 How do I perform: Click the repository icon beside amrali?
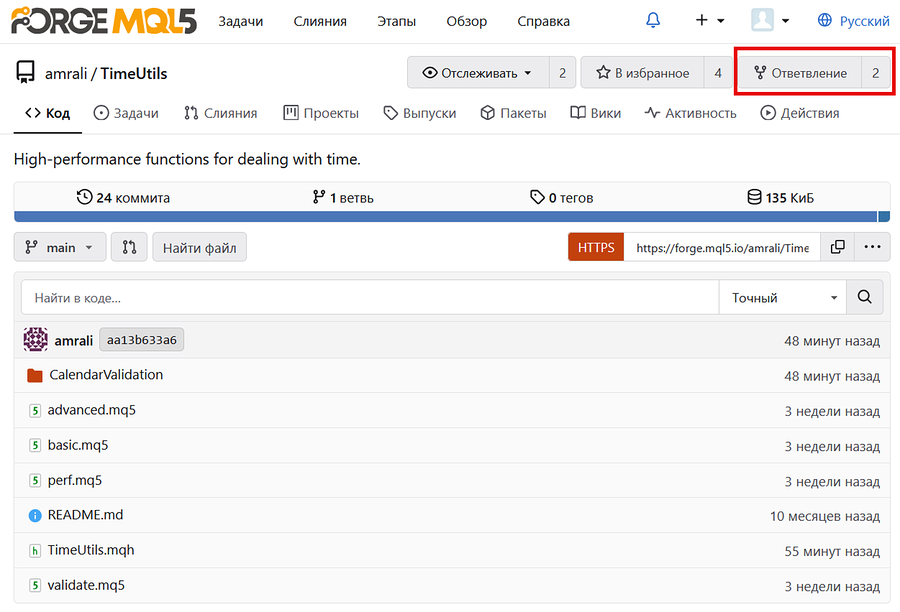pos(25,73)
